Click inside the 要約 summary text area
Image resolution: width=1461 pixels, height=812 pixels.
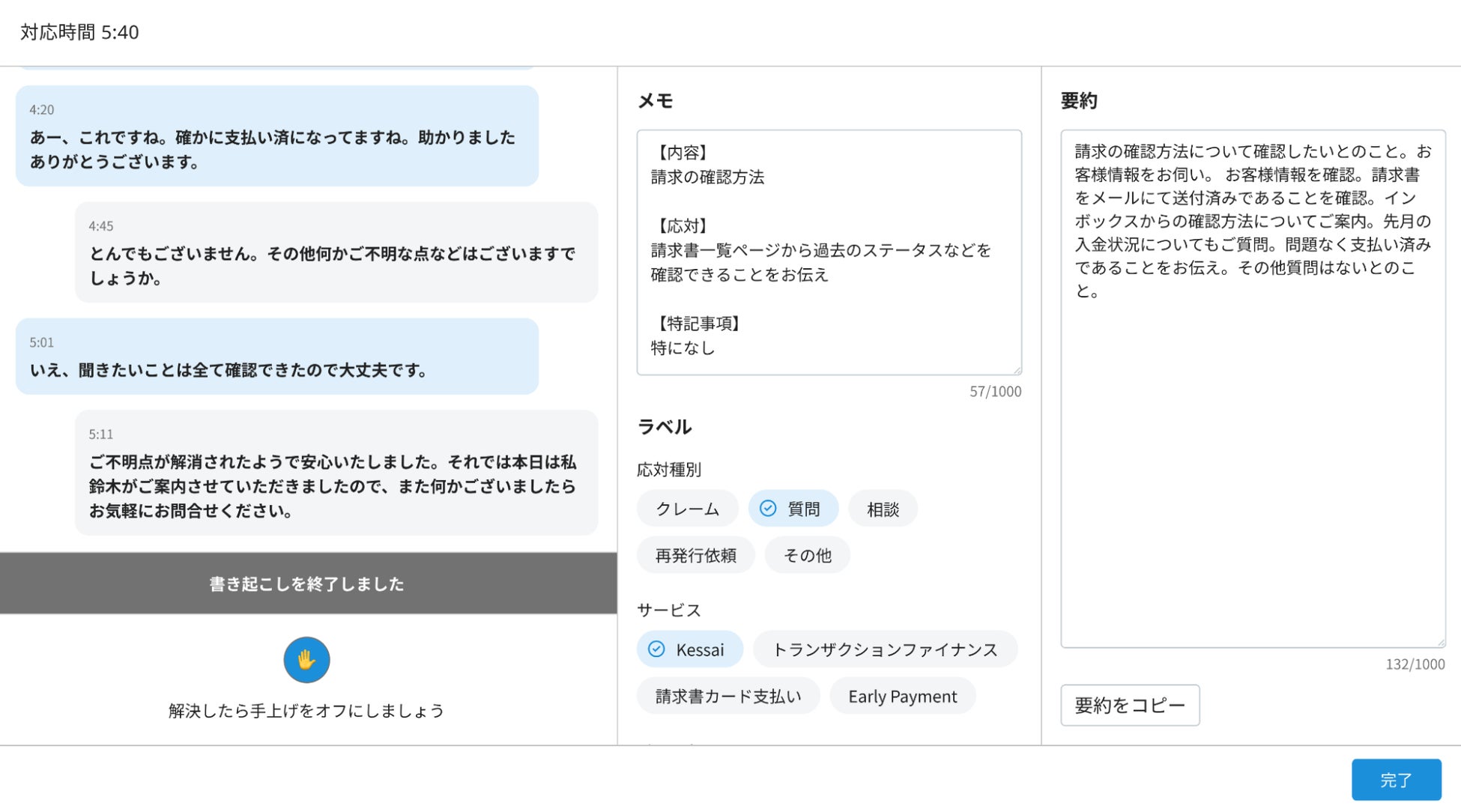point(1252,449)
